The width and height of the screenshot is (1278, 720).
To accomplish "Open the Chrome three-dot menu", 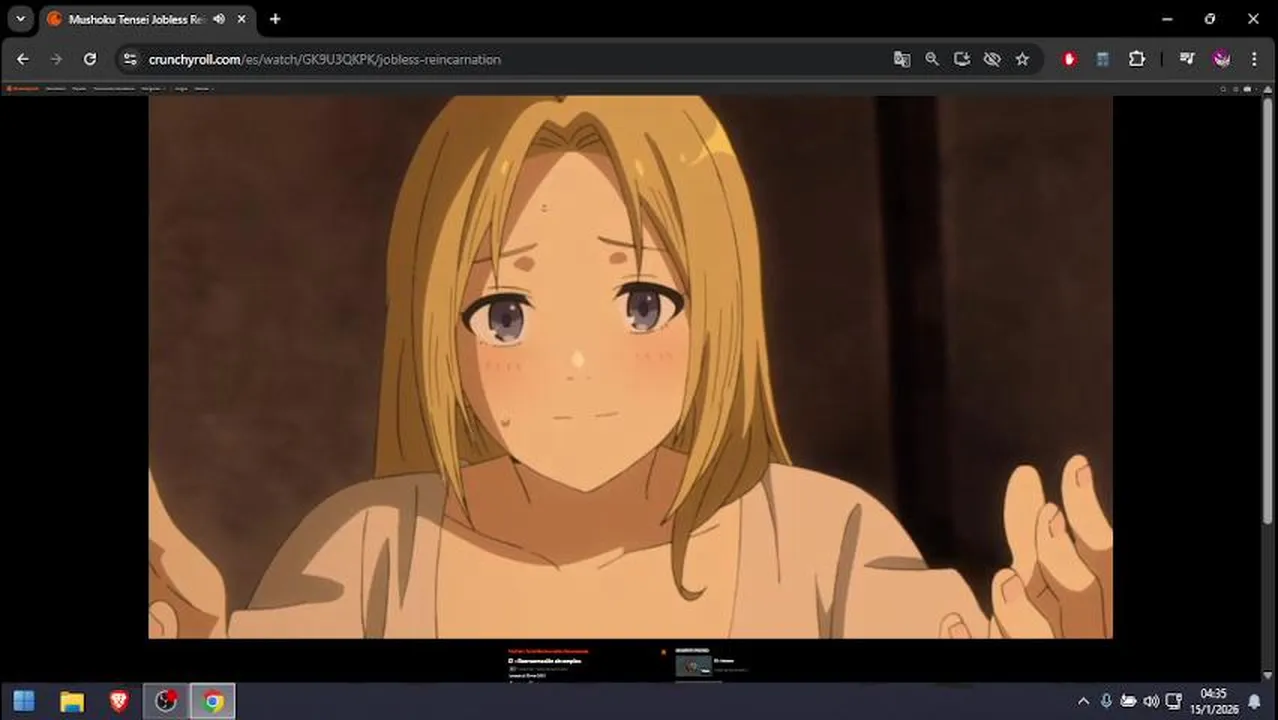I will click(1254, 59).
